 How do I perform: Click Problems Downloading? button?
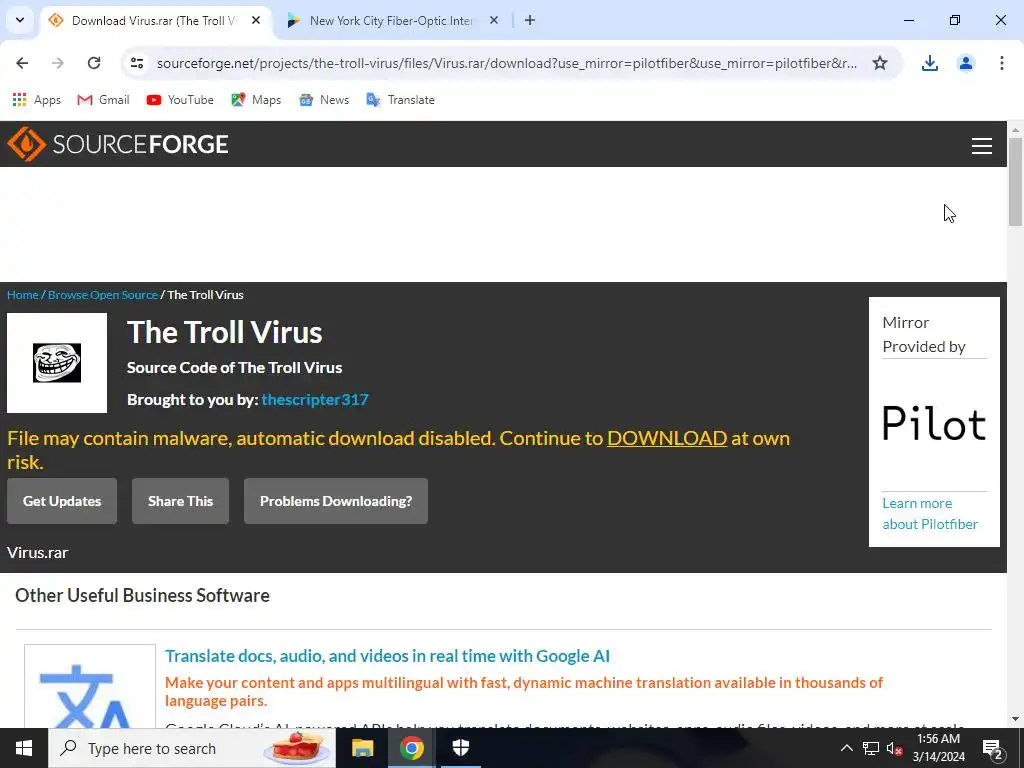[x=336, y=501]
